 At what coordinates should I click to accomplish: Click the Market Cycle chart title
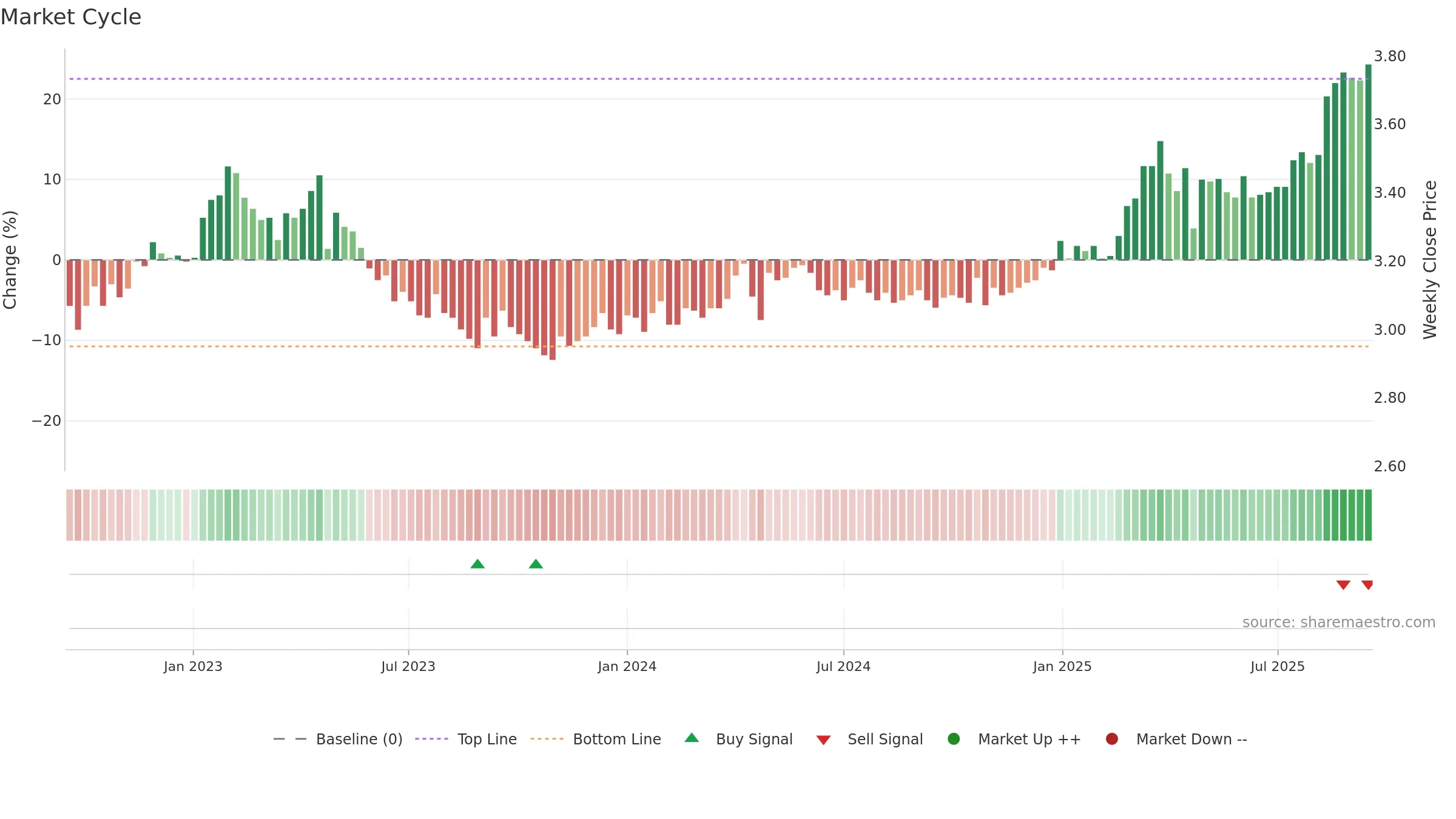71,17
